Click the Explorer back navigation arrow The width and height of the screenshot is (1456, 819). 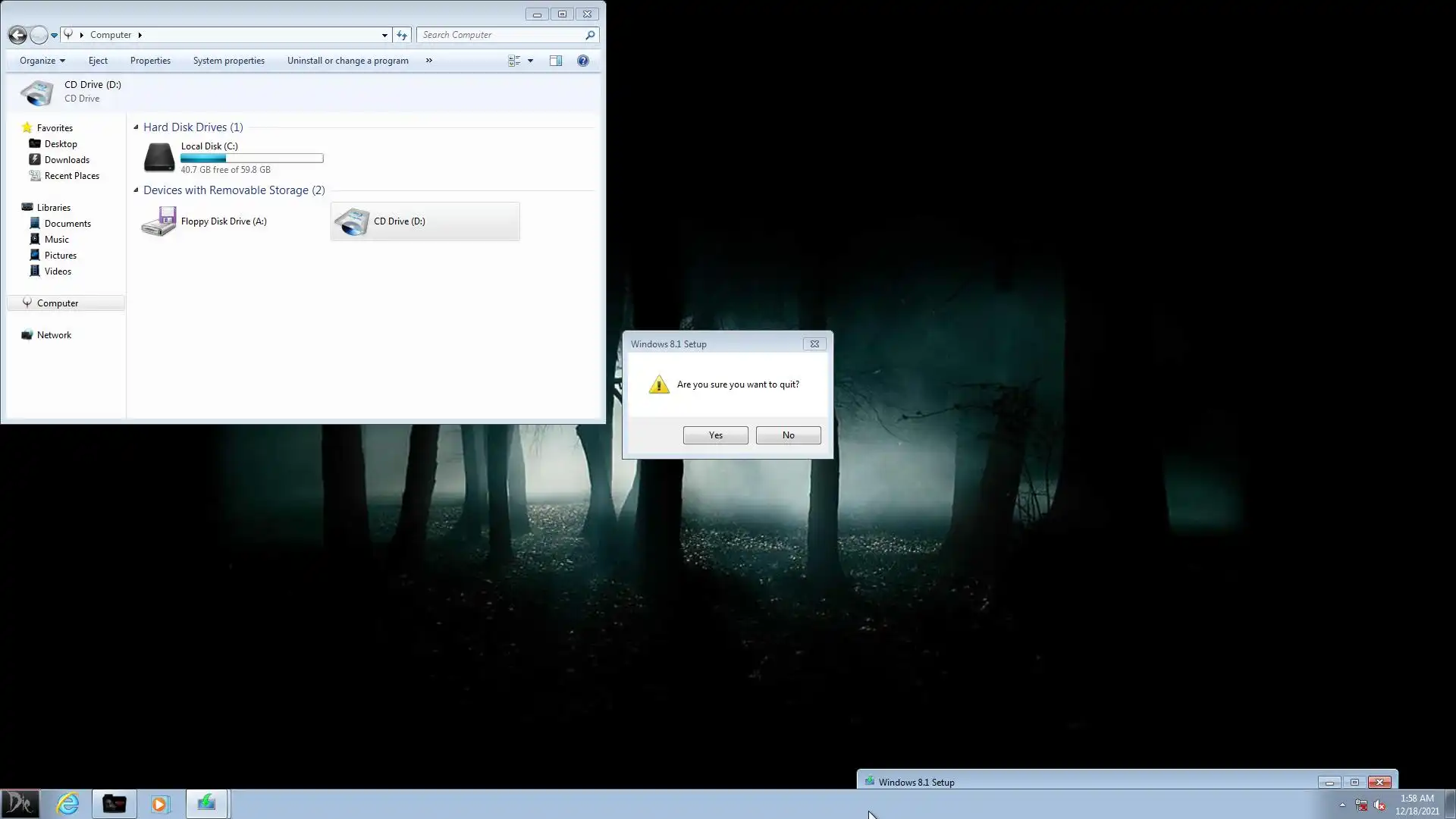pos(17,35)
